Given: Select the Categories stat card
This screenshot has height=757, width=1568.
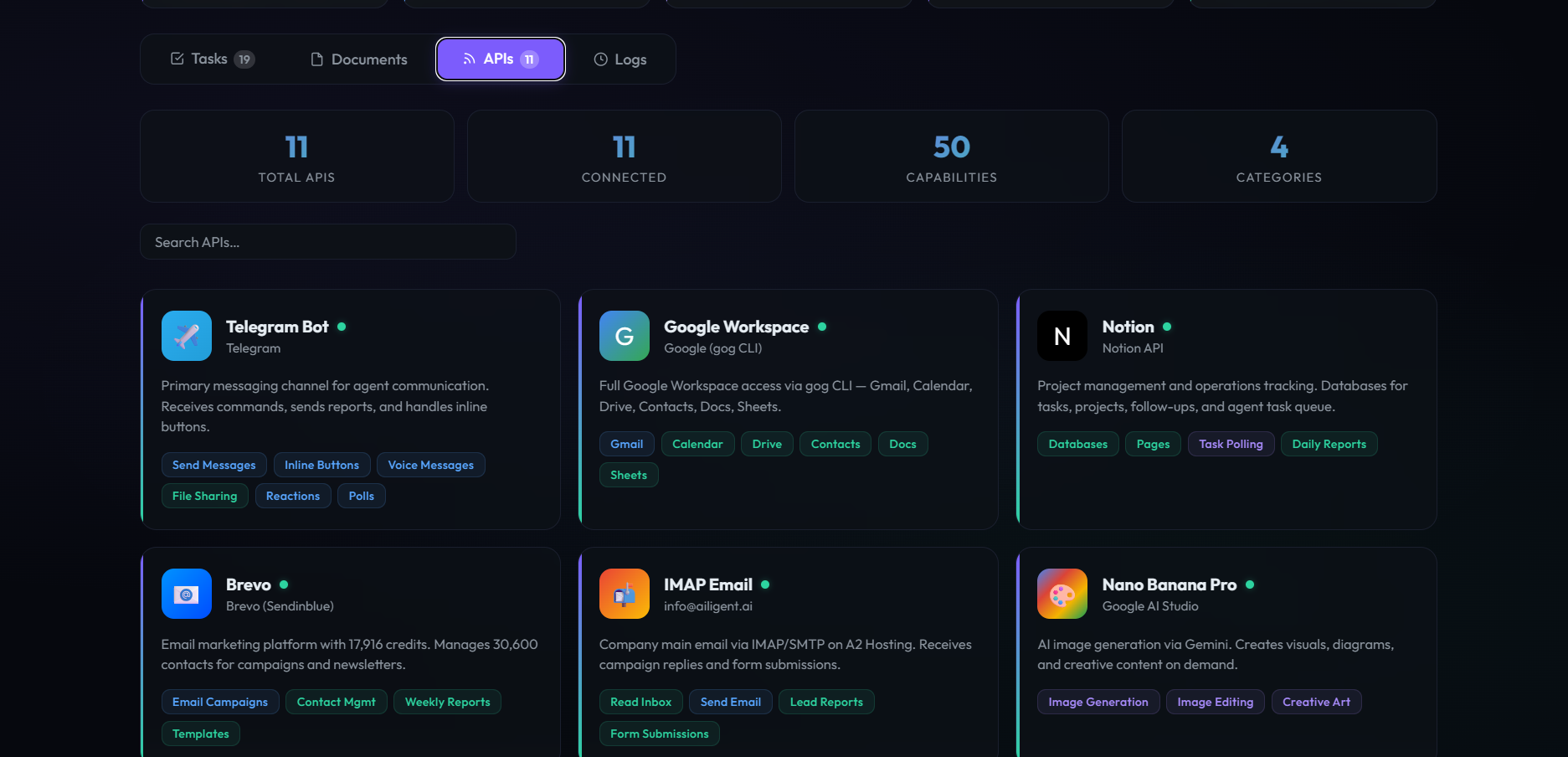Looking at the screenshot, I should point(1279,157).
